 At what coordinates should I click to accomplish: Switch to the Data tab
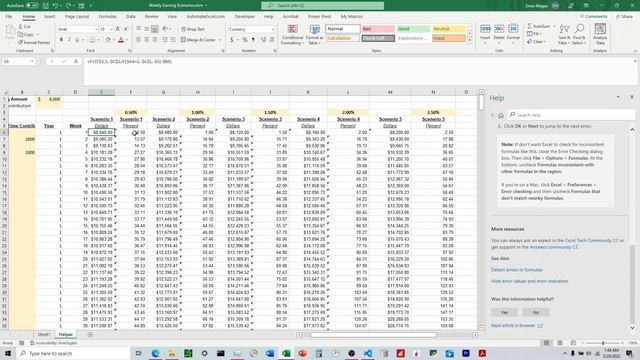131,17
